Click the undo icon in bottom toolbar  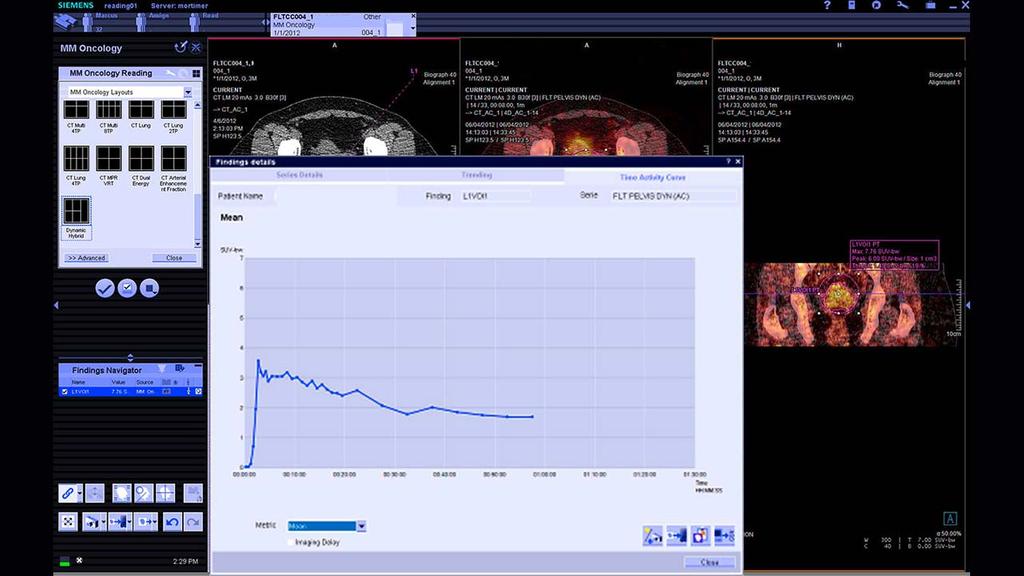click(x=172, y=522)
